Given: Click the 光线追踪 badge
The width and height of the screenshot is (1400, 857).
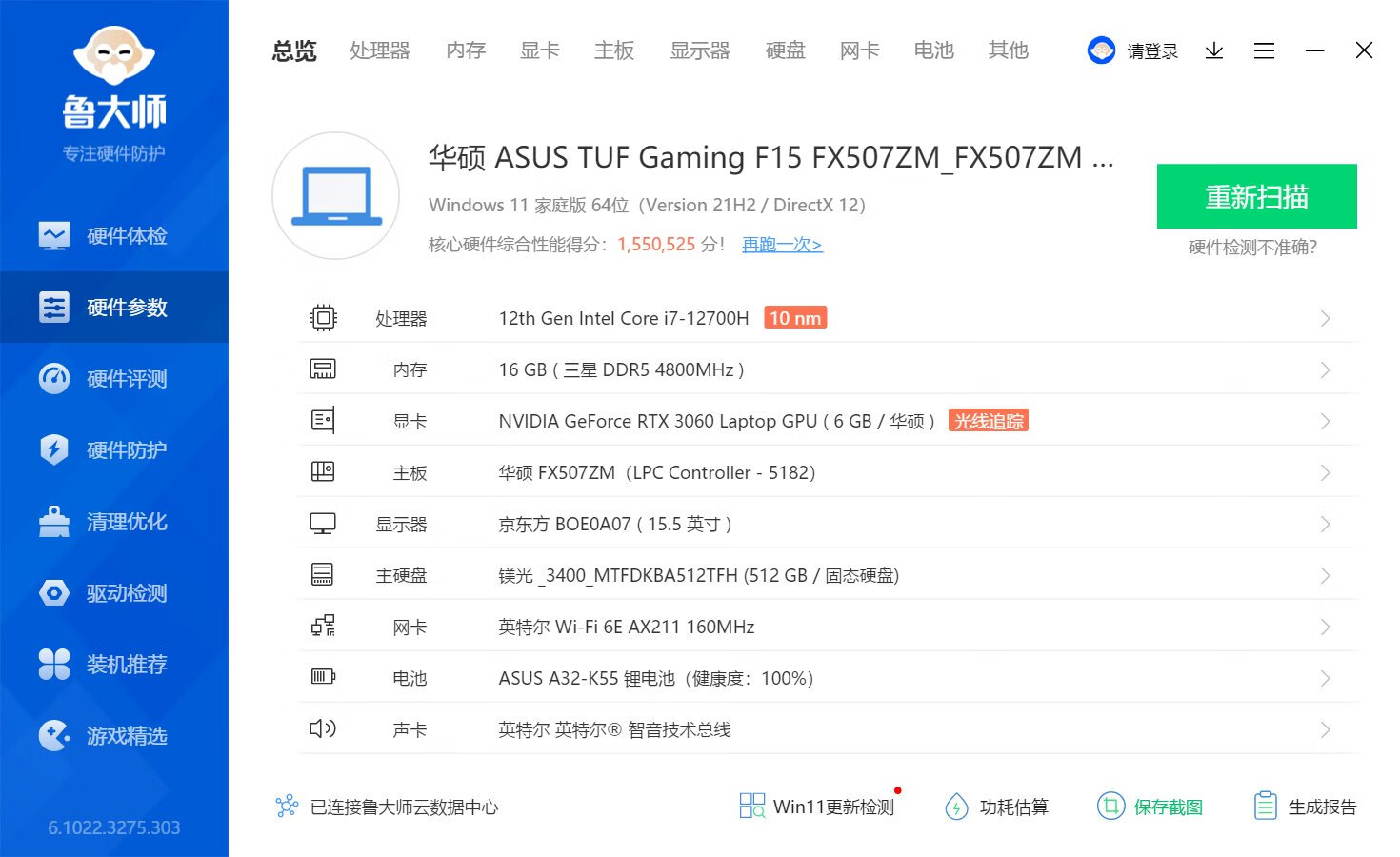Looking at the screenshot, I should pos(989,421).
